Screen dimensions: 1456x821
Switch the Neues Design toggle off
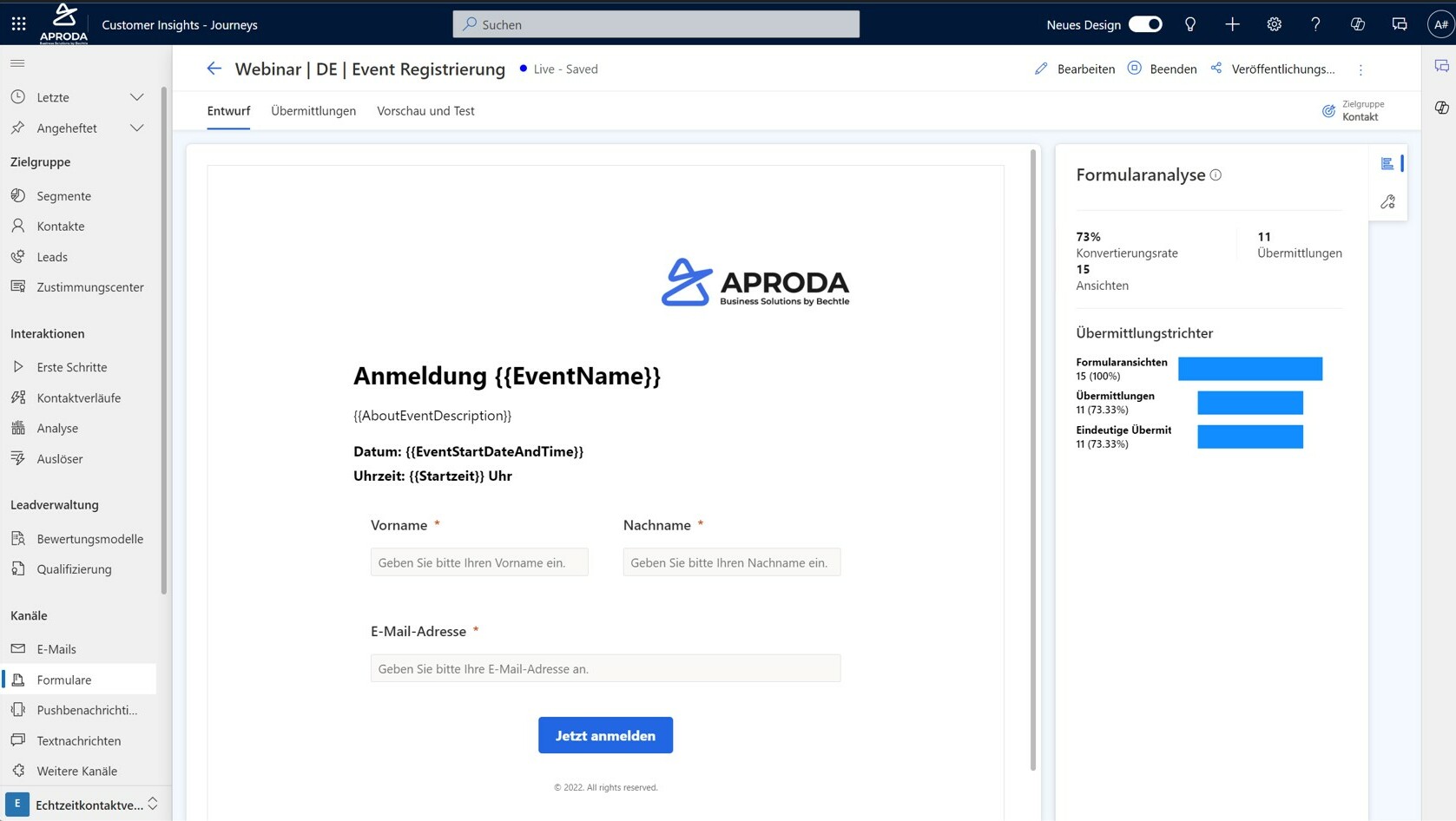click(x=1144, y=24)
